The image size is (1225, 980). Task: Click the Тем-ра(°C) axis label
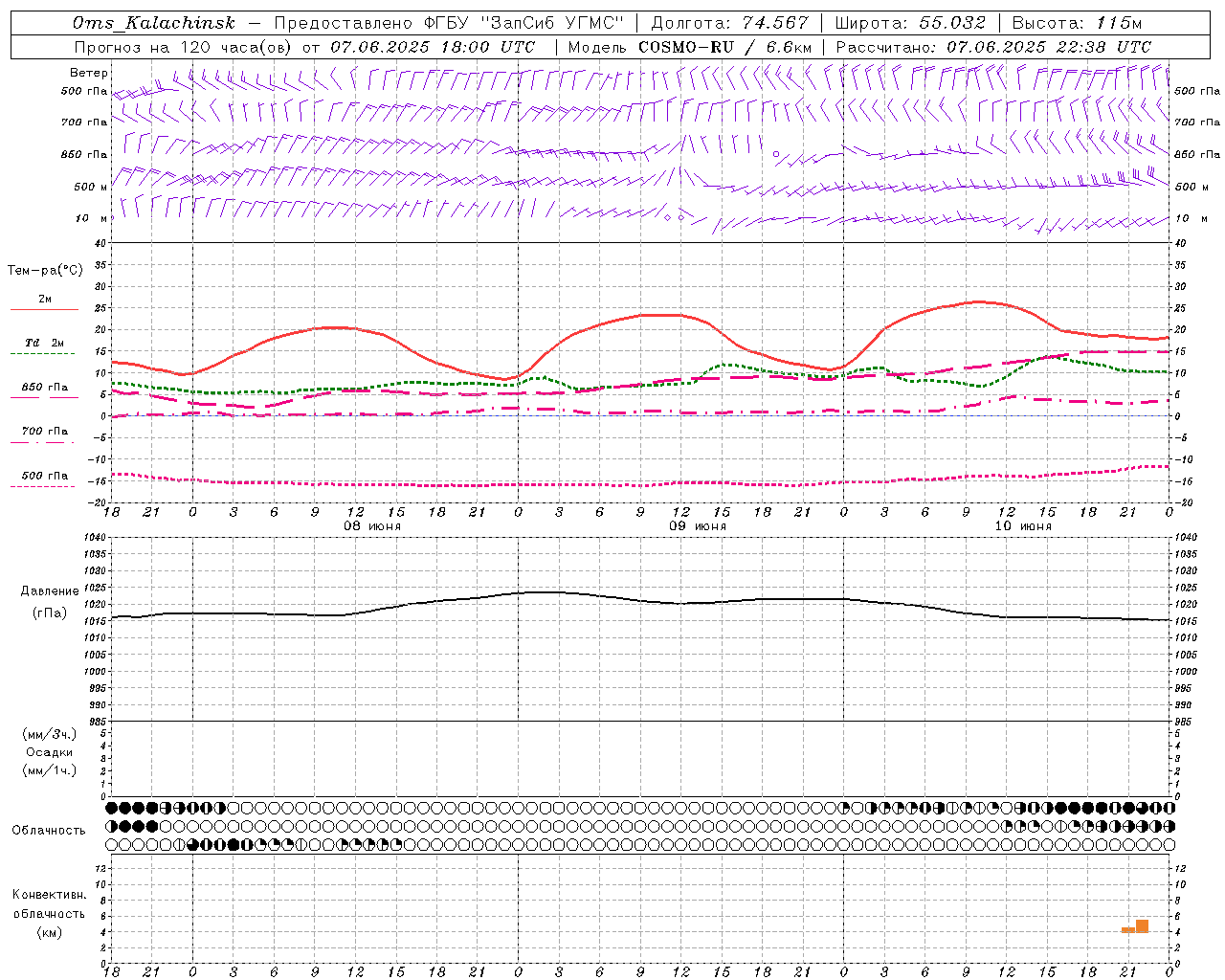[x=45, y=271]
